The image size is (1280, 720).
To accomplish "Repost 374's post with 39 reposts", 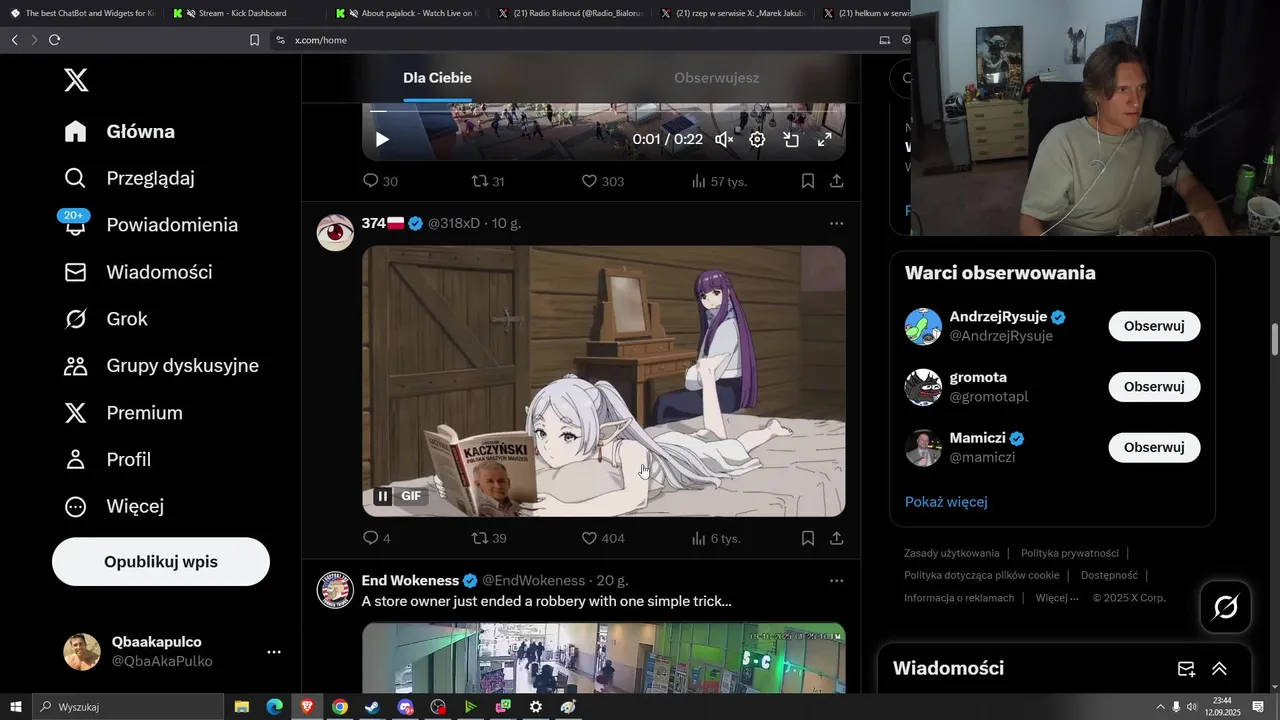I will coord(489,538).
